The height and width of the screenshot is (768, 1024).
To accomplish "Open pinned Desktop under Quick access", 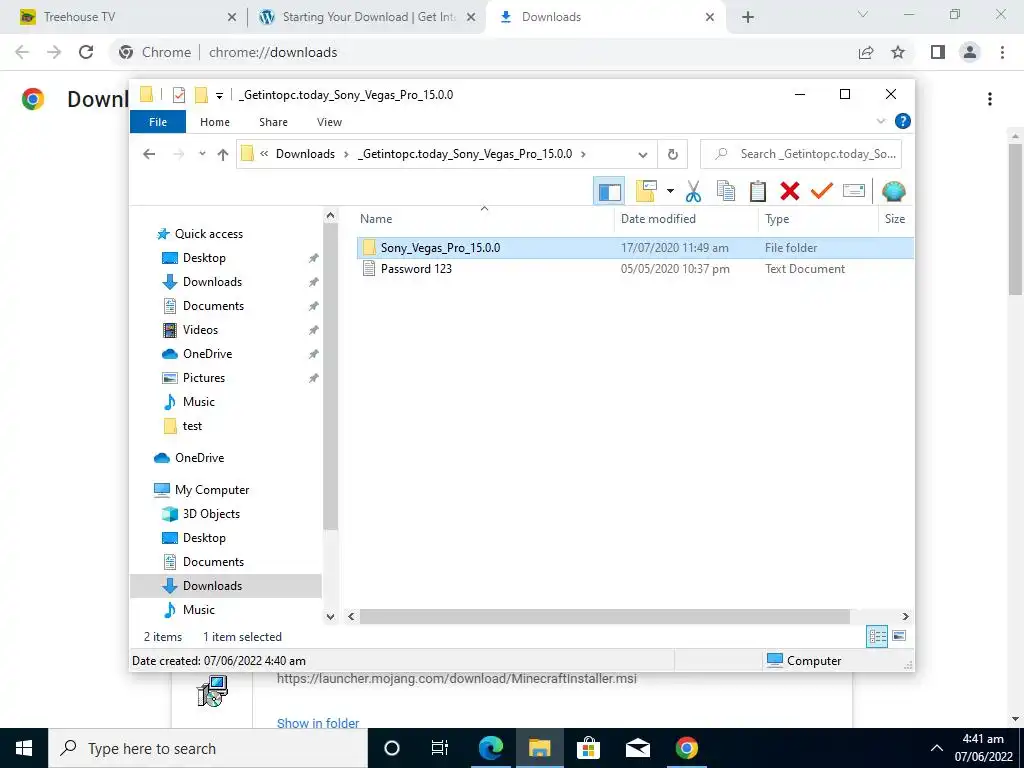I will [x=204, y=258].
